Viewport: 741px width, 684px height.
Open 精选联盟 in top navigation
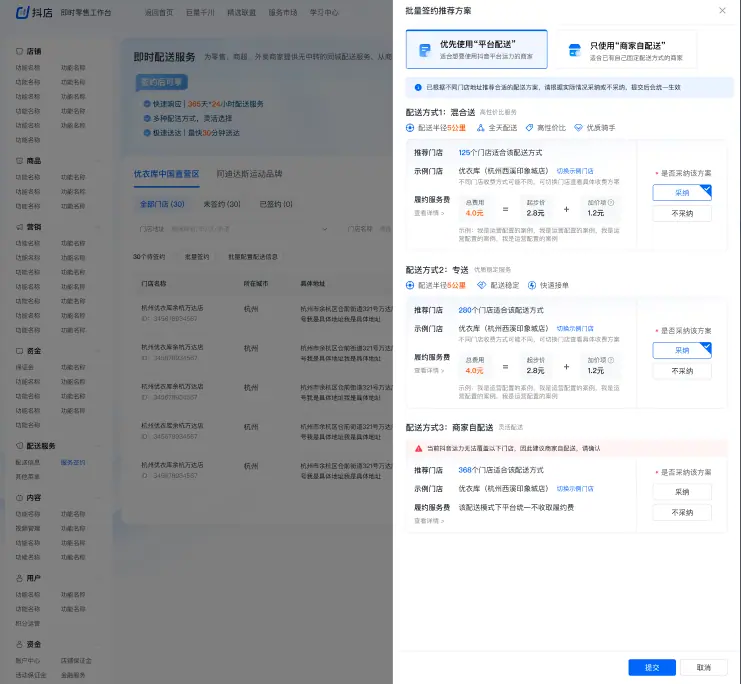241,13
